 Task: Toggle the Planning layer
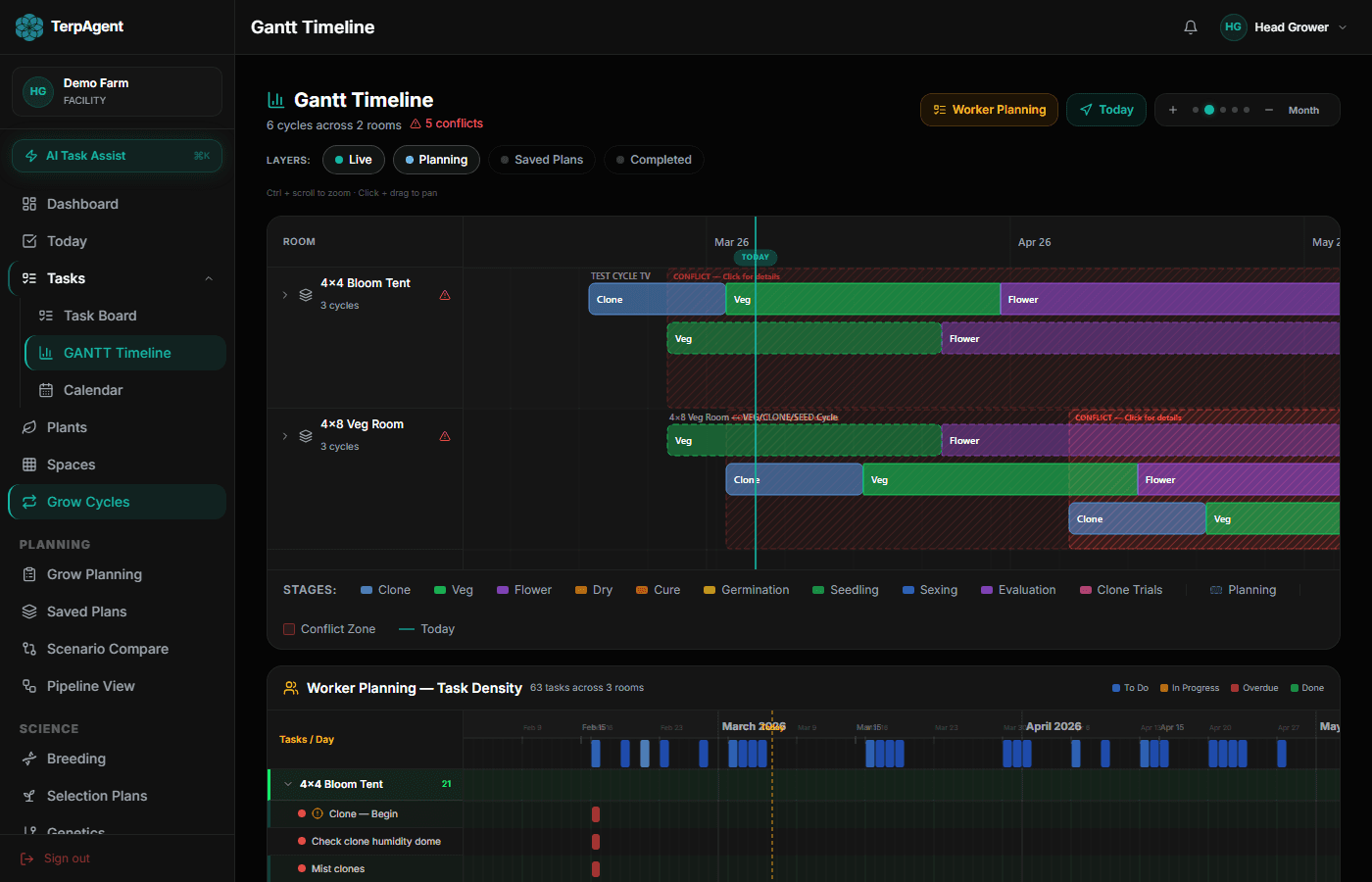[436, 160]
